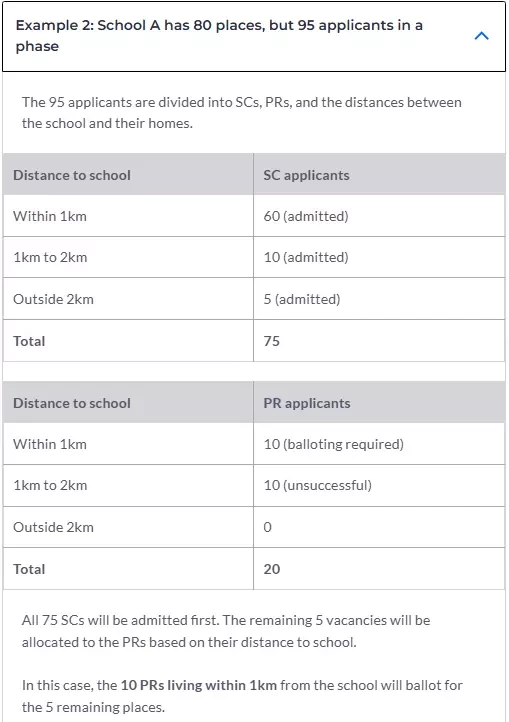Select Outside 2km row in PR table
This screenshot has width=509, height=722.
pyautogui.click(x=254, y=527)
